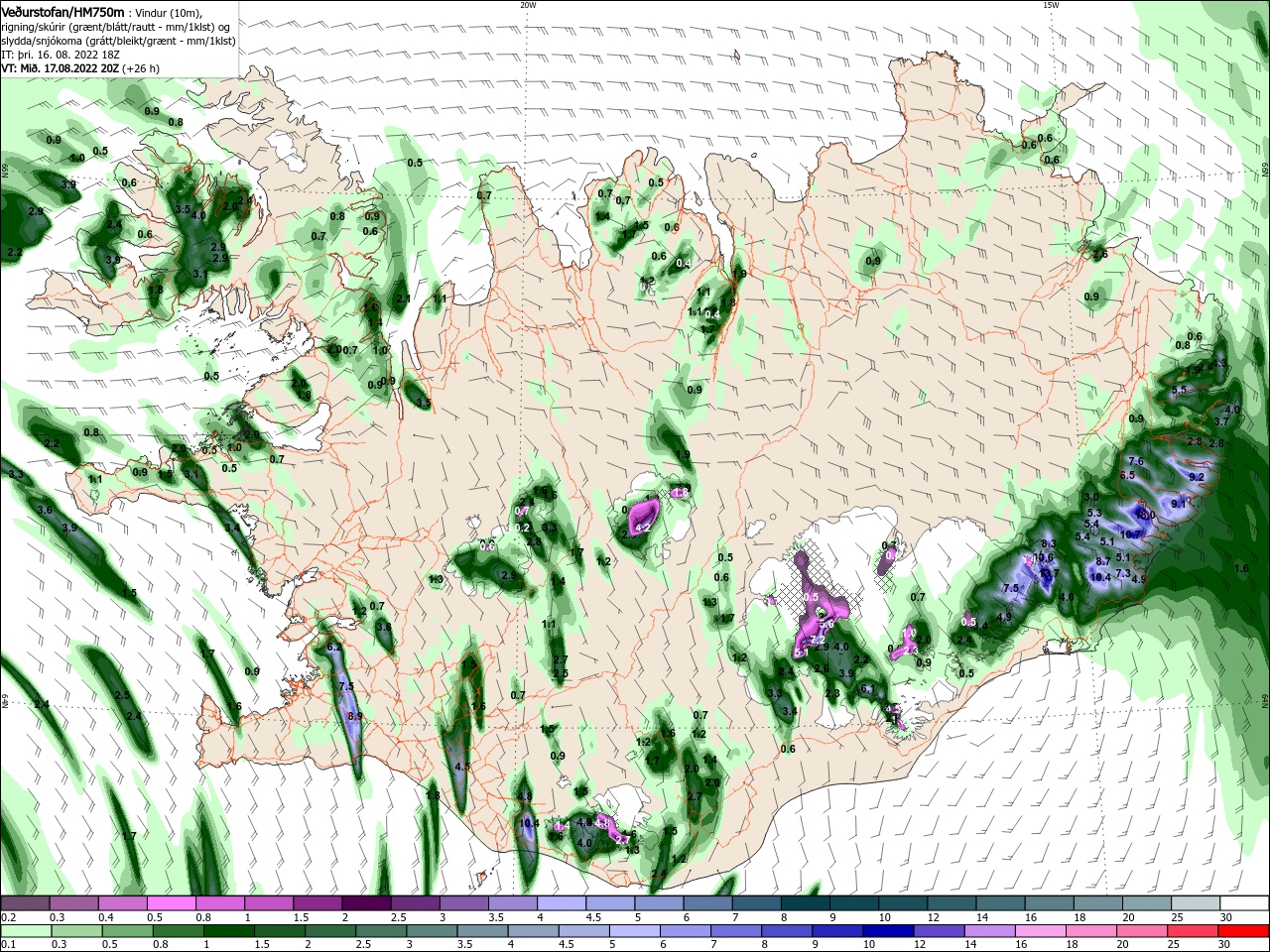1270x952 pixels.
Task: Click the 8.7 precipitation value in the southeast
Action: coord(1102,561)
